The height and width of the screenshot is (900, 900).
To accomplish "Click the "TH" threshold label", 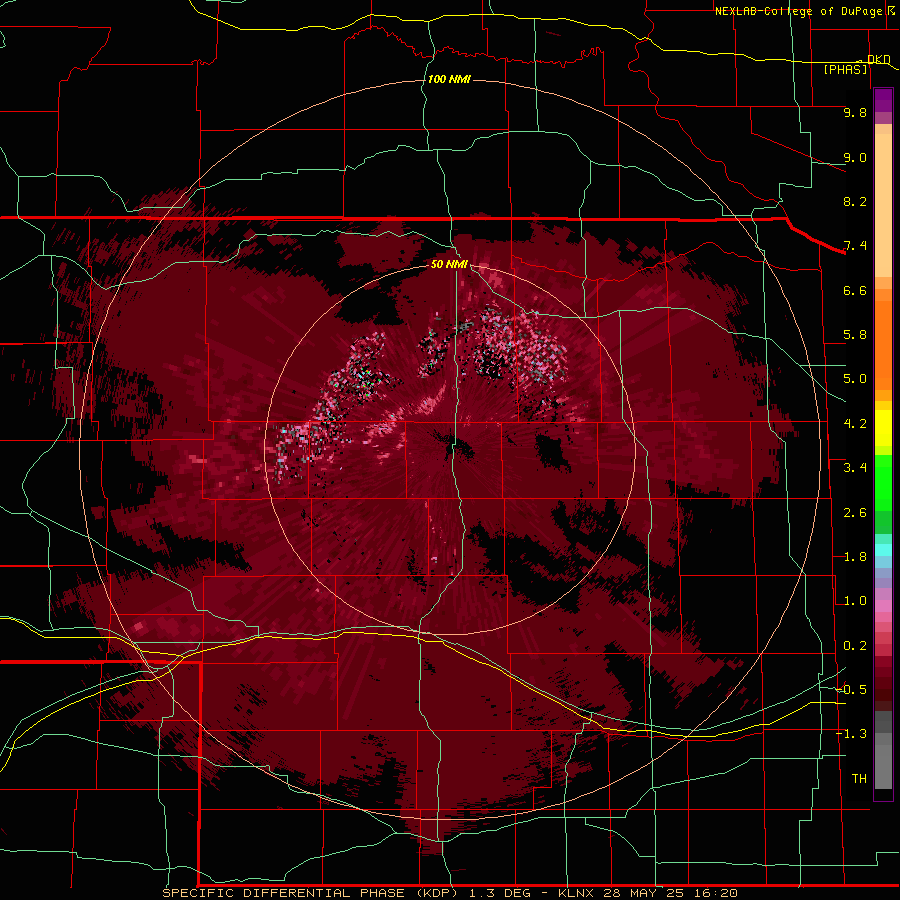I will 859,779.
